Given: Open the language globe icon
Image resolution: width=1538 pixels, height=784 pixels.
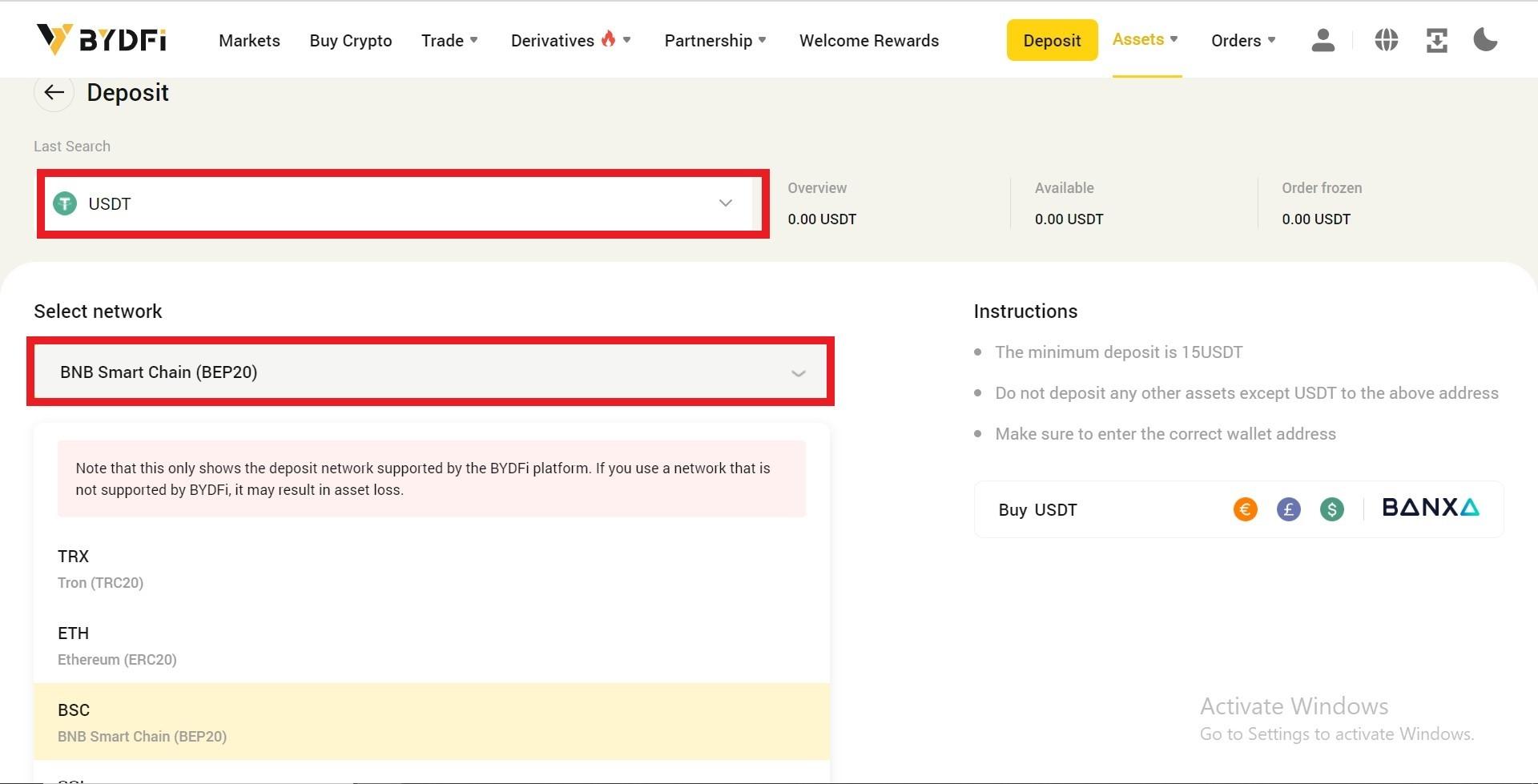Looking at the screenshot, I should coord(1386,40).
